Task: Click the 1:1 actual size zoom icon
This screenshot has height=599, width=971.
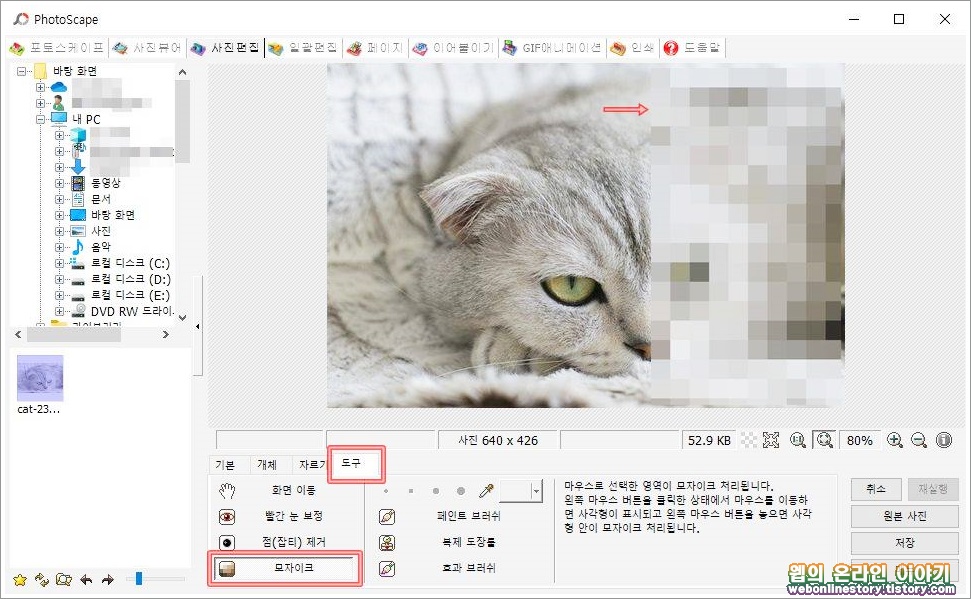Action: 798,440
